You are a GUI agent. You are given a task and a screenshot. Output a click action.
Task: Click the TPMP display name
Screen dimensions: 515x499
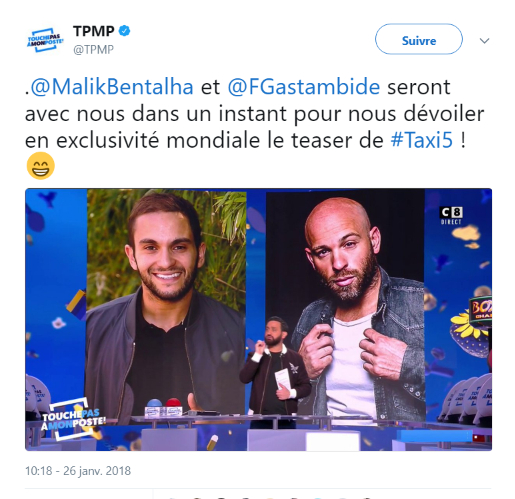(x=94, y=31)
